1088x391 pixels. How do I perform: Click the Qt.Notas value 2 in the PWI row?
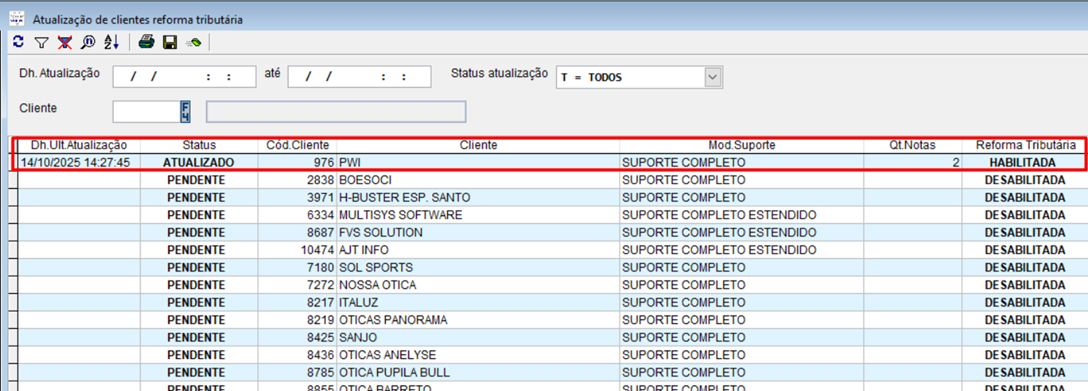[x=912, y=163]
